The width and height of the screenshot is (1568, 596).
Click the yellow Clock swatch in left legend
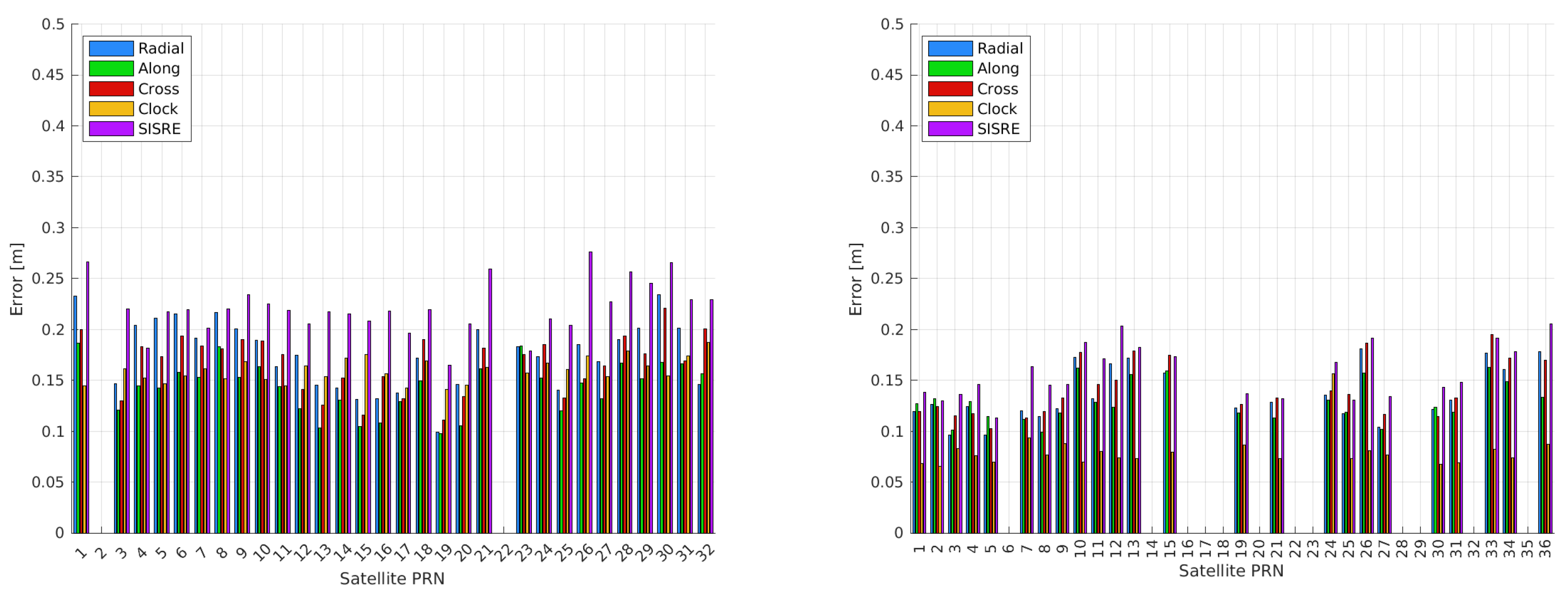point(111,109)
